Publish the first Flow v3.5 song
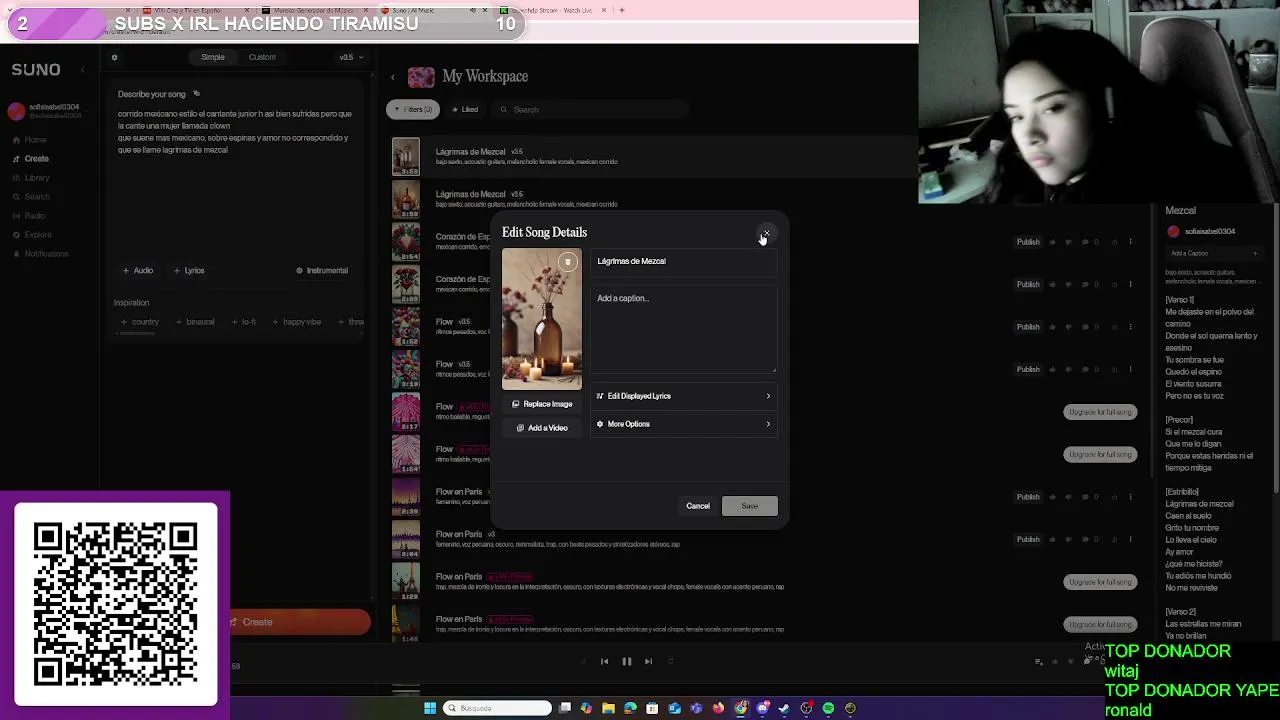Viewport: 1280px width, 720px height. tap(1028, 327)
